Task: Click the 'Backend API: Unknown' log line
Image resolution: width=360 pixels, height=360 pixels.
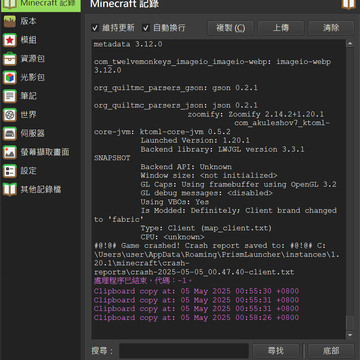Action: (x=186, y=167)
